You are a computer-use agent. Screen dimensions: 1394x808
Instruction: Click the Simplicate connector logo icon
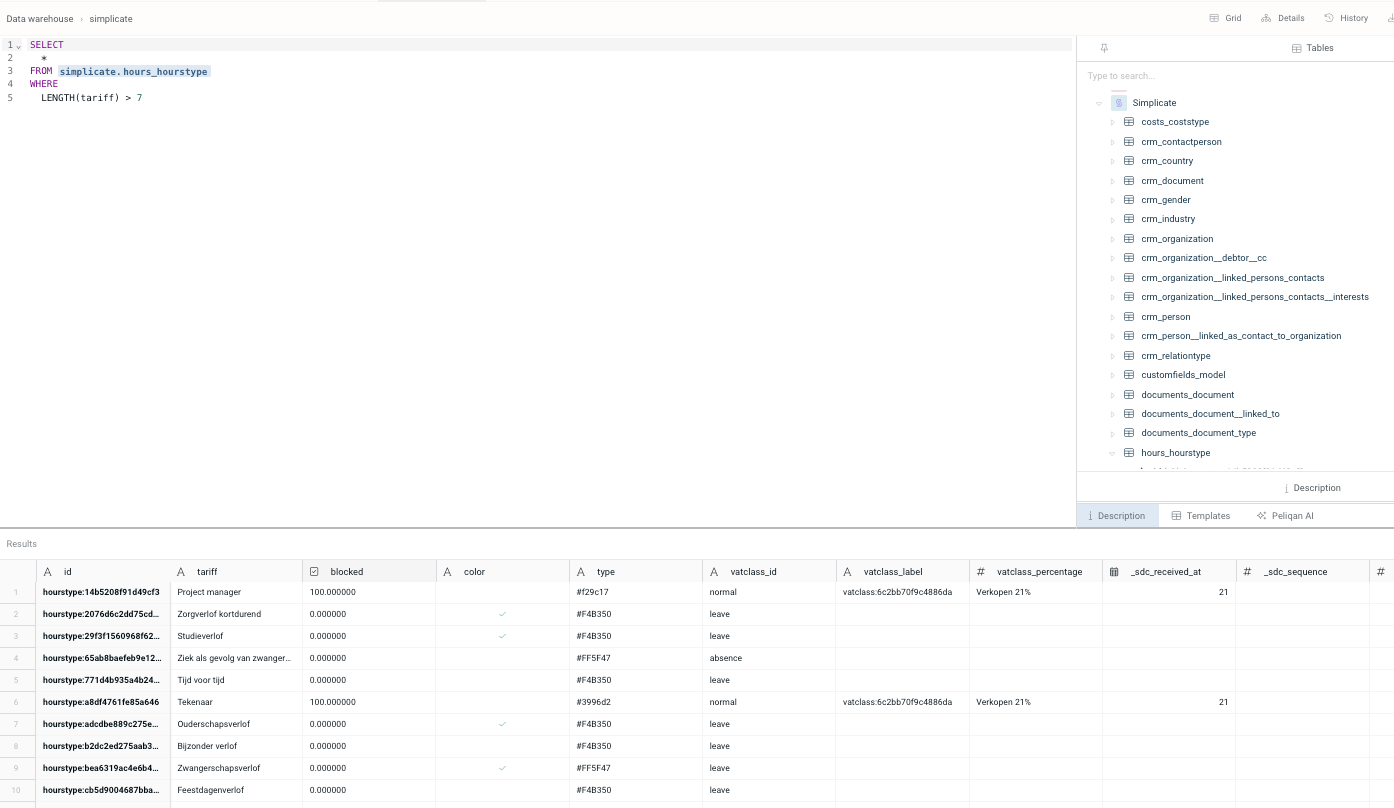(x=1119, y=103)
